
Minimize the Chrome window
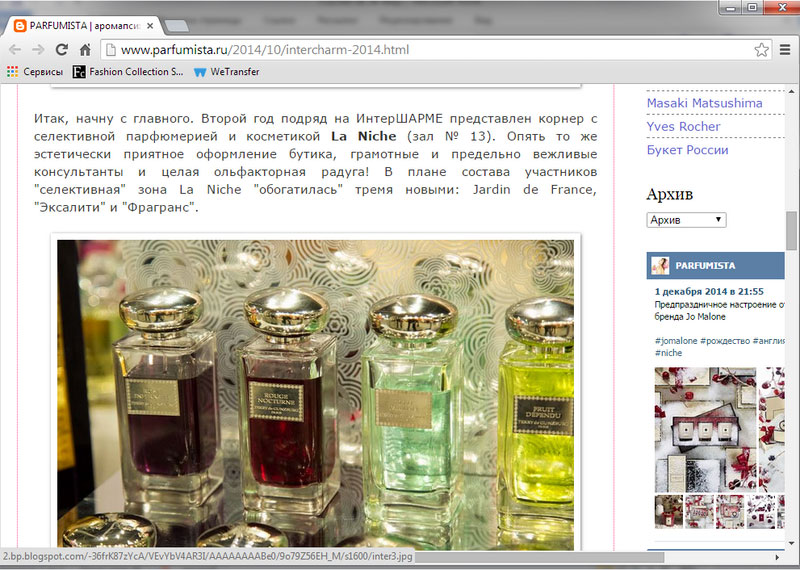point(731,8)
